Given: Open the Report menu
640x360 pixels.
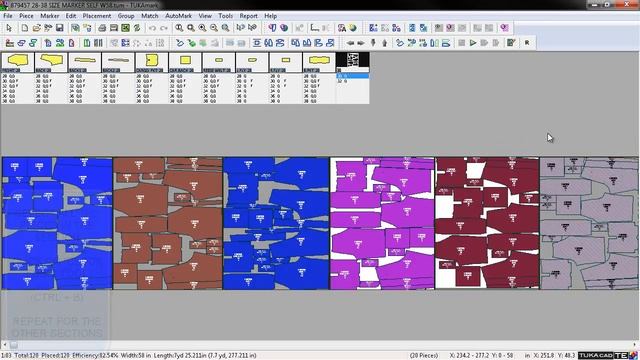Looking at the screenshot, I should (248, 16).
